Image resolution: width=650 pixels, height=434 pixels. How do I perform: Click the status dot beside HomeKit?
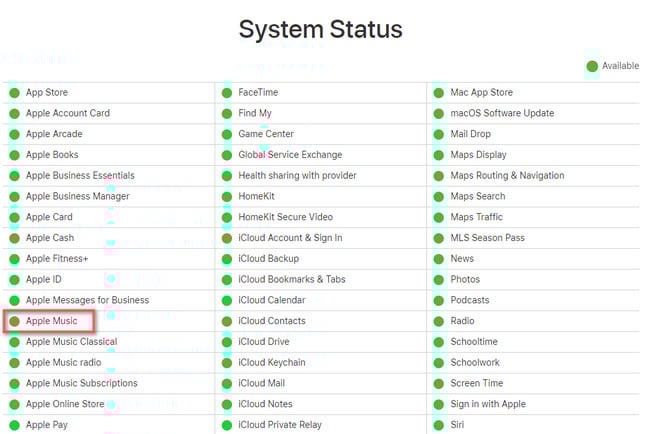(x=227, y=196)
